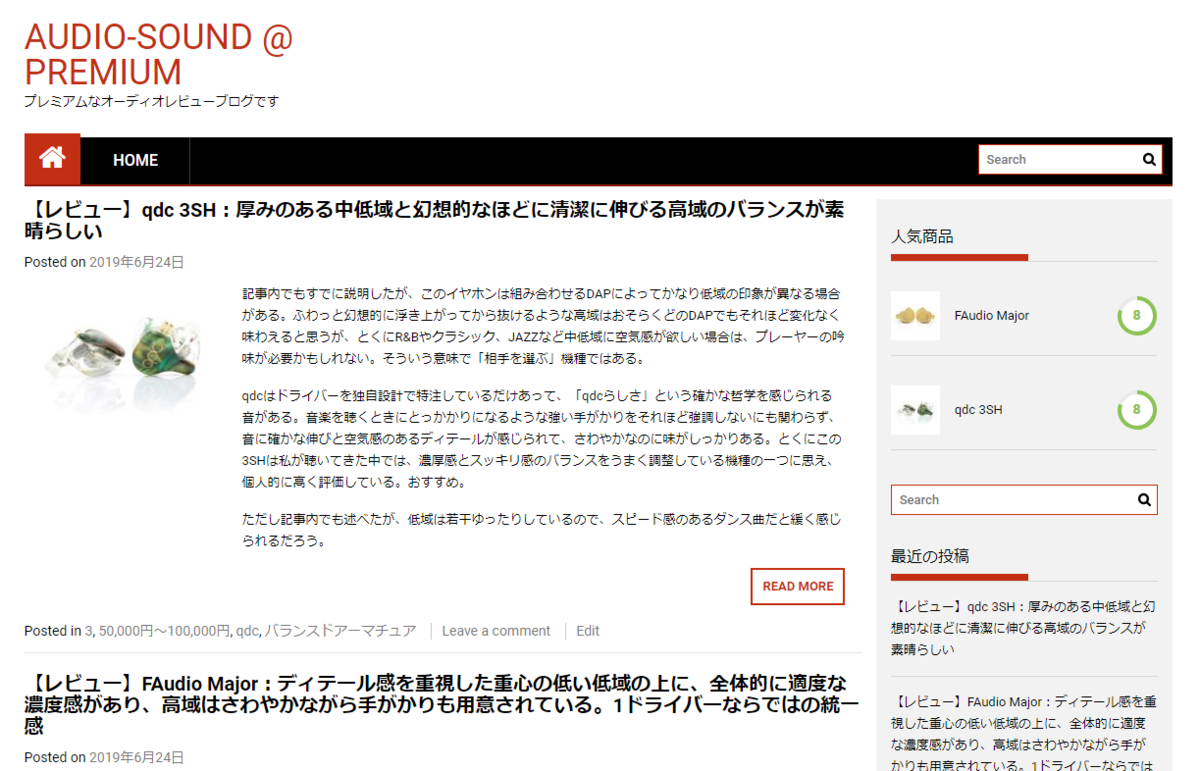1200x771 pixels.
Task: Click tagline プレミアムなオーディオレビューブログです
Action: click(152, 101)
